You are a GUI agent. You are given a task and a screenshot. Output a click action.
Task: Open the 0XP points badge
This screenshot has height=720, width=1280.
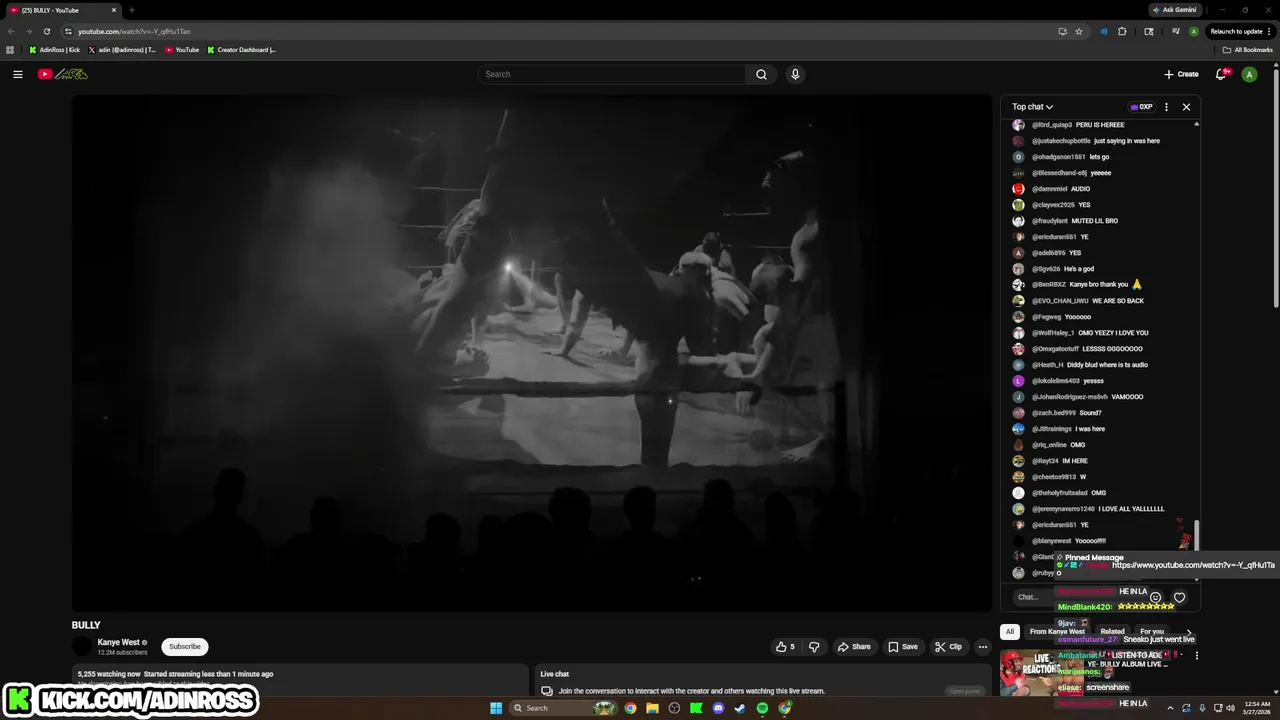tap(1141, 107)
